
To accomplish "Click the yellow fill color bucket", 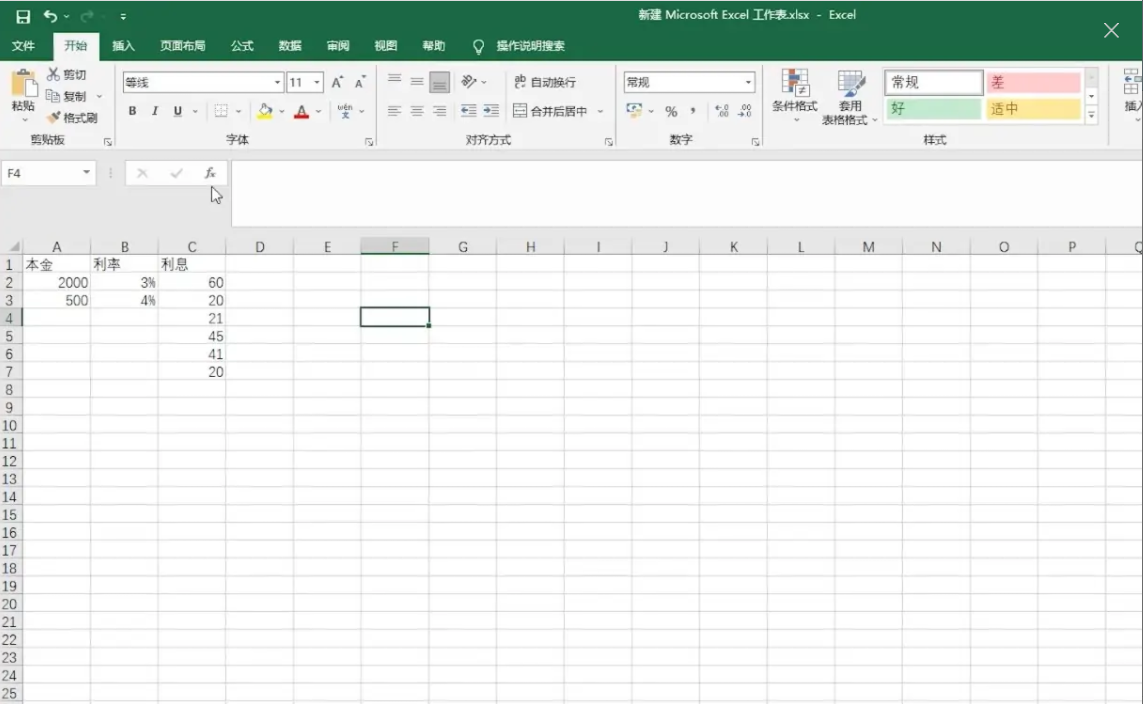I will [x=264, y=111].
